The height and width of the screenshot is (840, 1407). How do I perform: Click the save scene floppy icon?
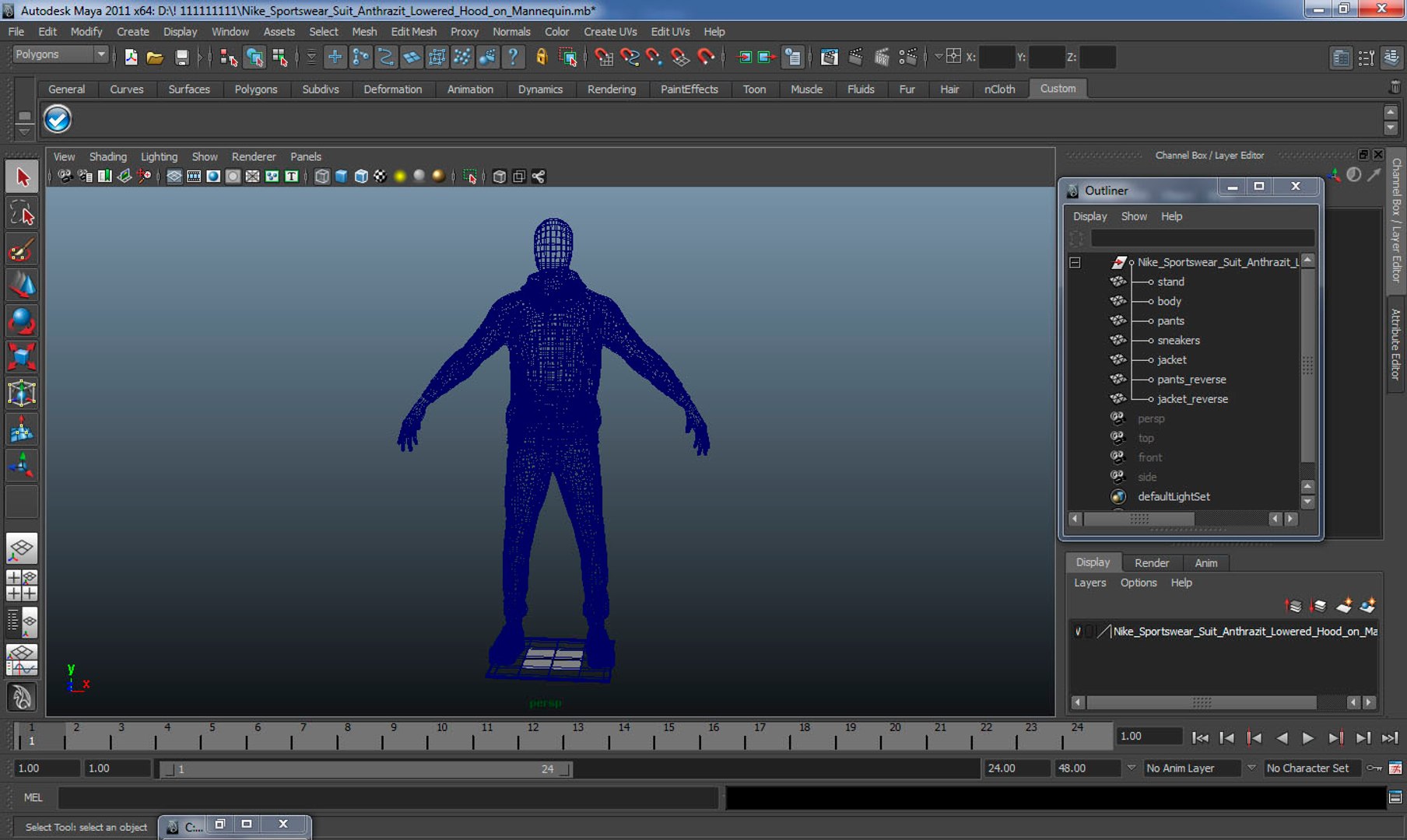tap(181, 57)
